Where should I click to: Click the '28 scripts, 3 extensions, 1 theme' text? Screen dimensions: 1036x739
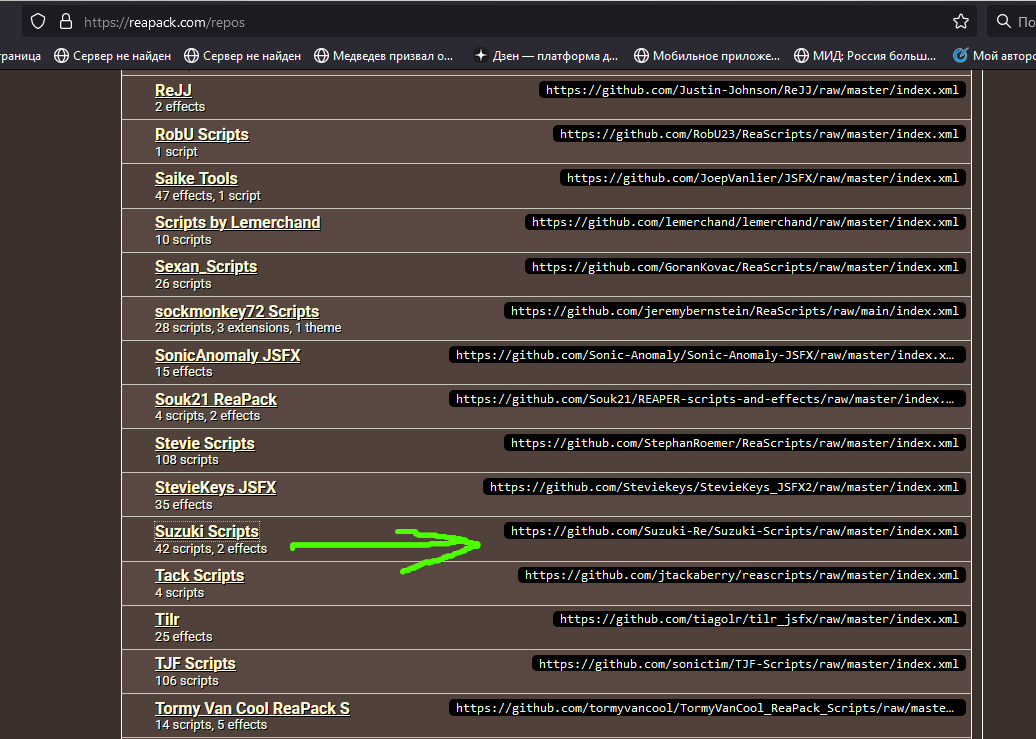pyautogui.click(x=248, y=328)
